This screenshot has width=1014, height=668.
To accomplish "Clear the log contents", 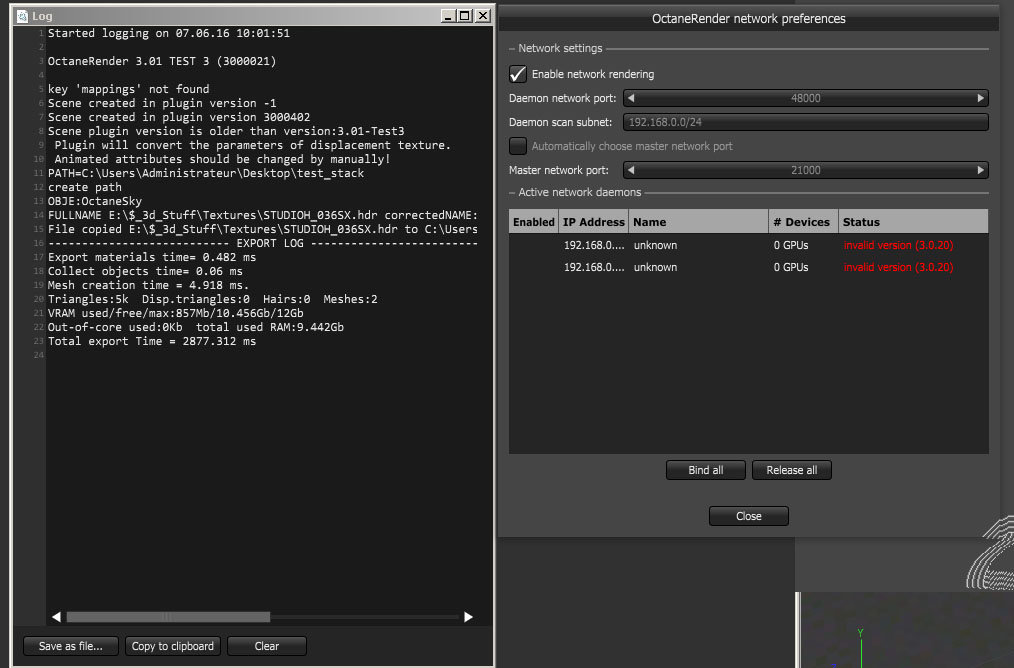I will click(266, 646).
